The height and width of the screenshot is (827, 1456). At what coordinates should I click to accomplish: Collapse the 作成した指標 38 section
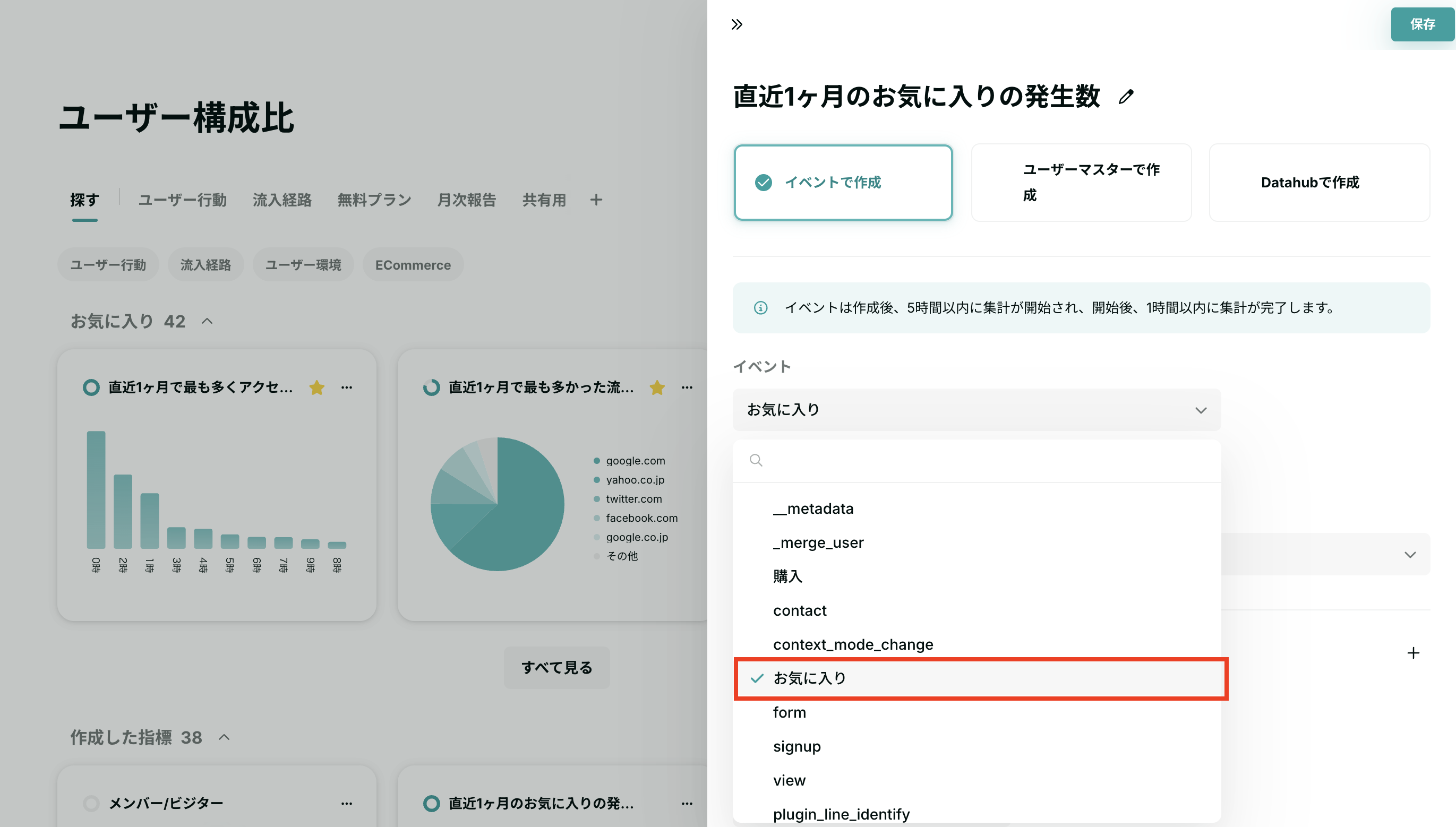coord(225,737)
